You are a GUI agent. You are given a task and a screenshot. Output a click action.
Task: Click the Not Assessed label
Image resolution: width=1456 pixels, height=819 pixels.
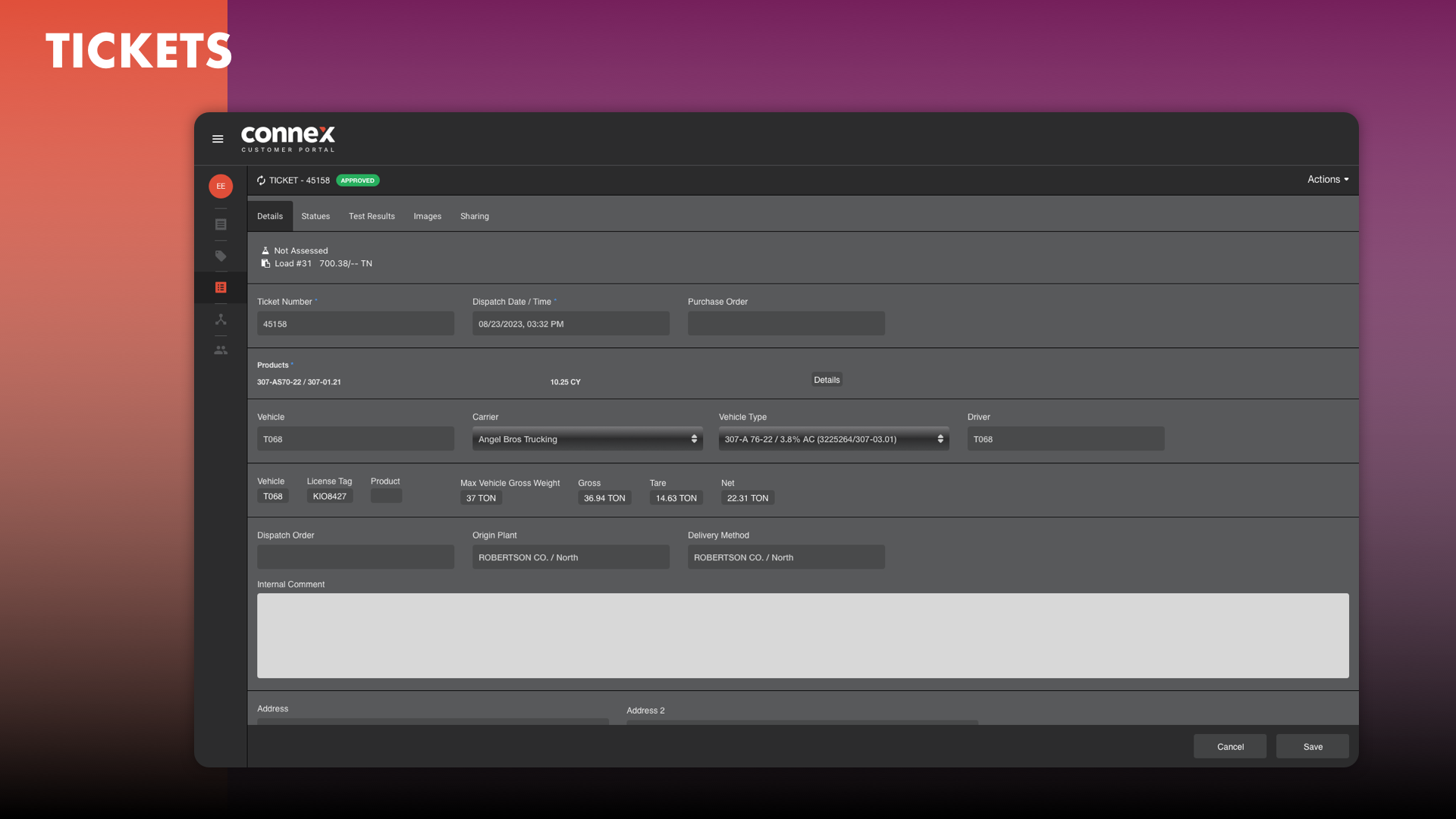[x=301, y=251]
